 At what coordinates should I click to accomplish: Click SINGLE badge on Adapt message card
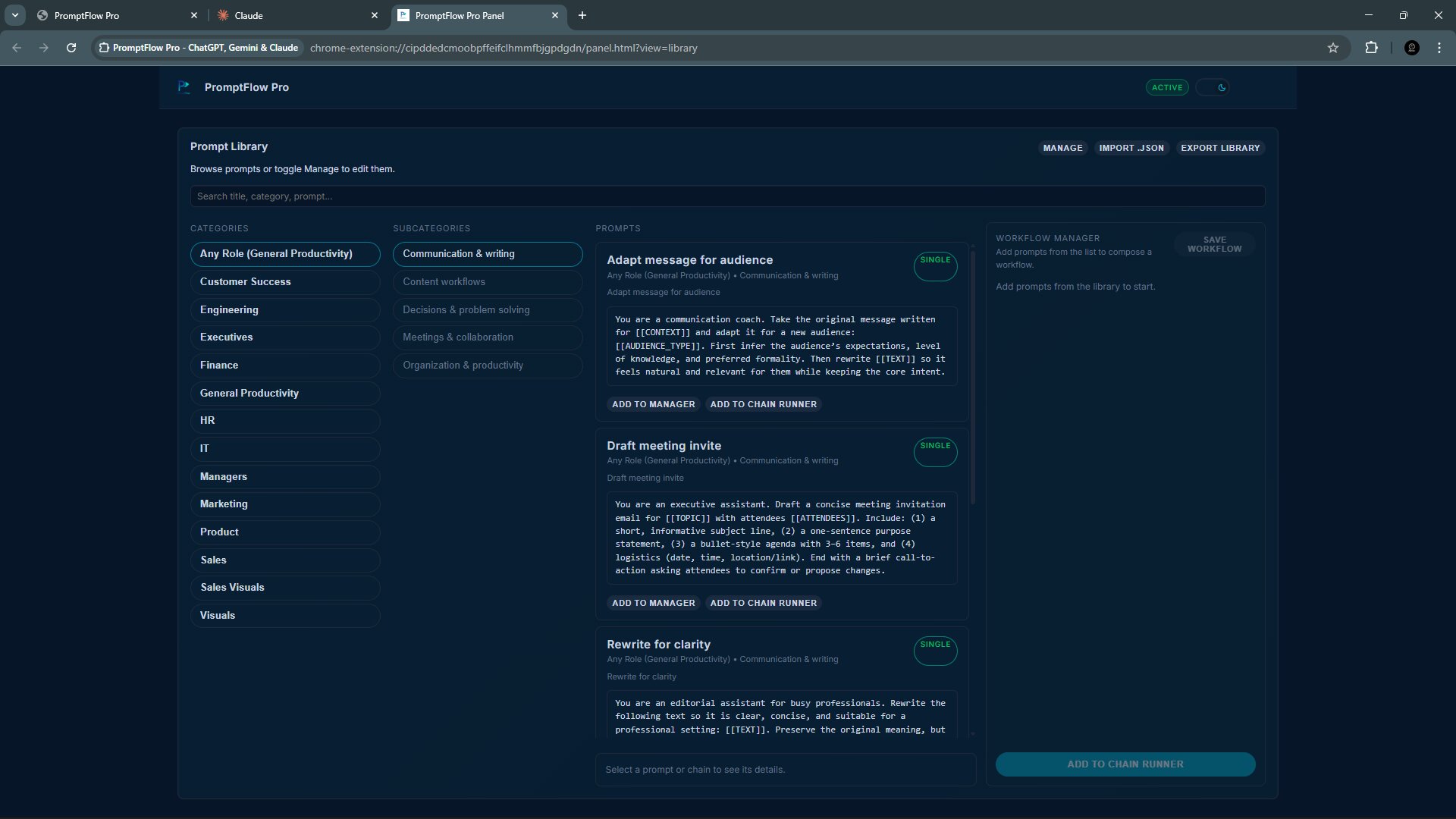[x=935, y=266]
